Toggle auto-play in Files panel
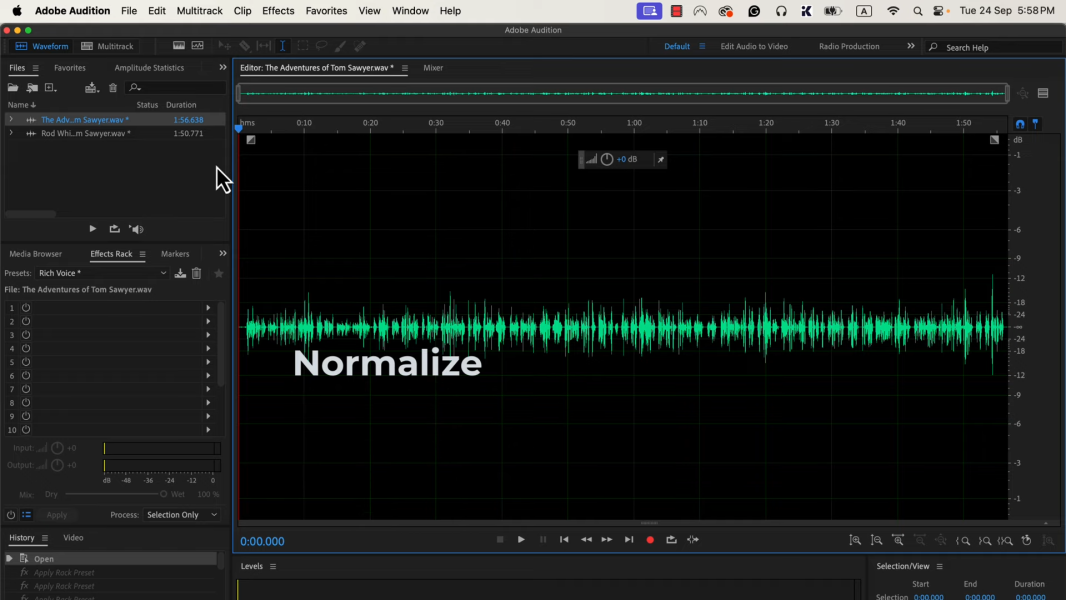The image size is (1066, 600). 137,229
